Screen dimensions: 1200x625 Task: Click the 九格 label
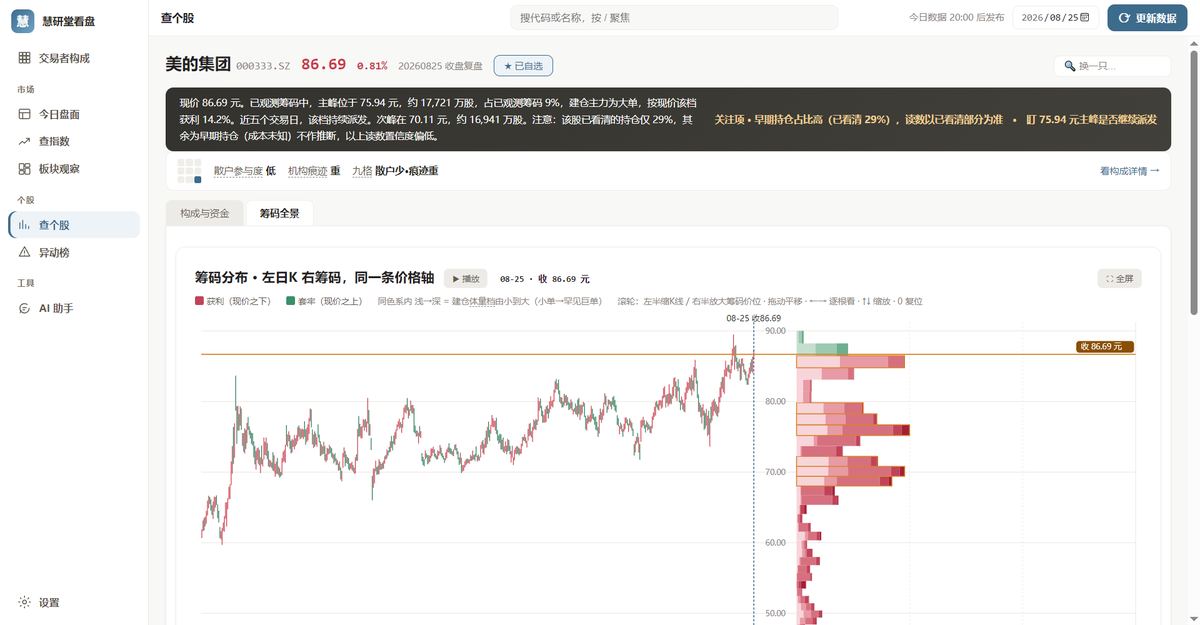tap(362, 171)
